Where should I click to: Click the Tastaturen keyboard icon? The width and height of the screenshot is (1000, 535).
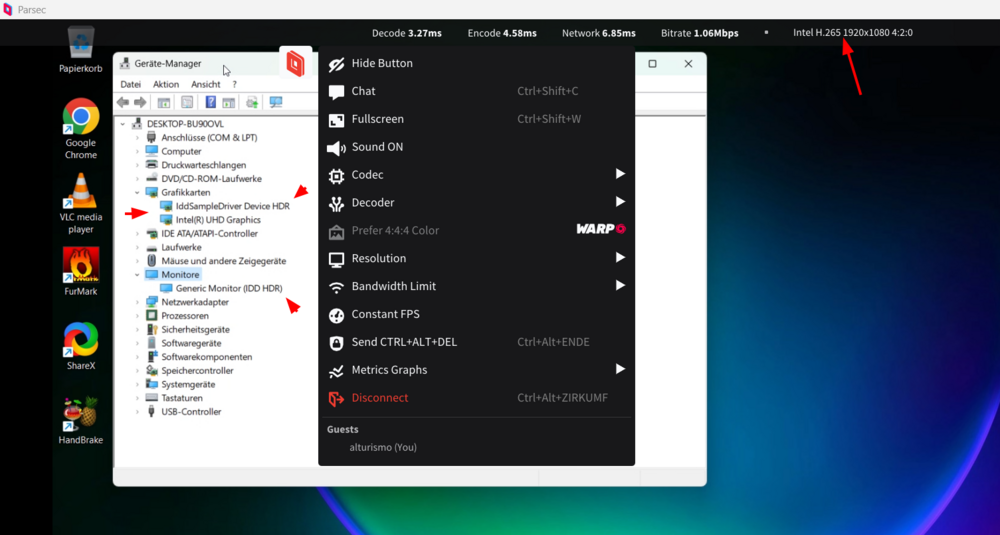coord(151,398)
